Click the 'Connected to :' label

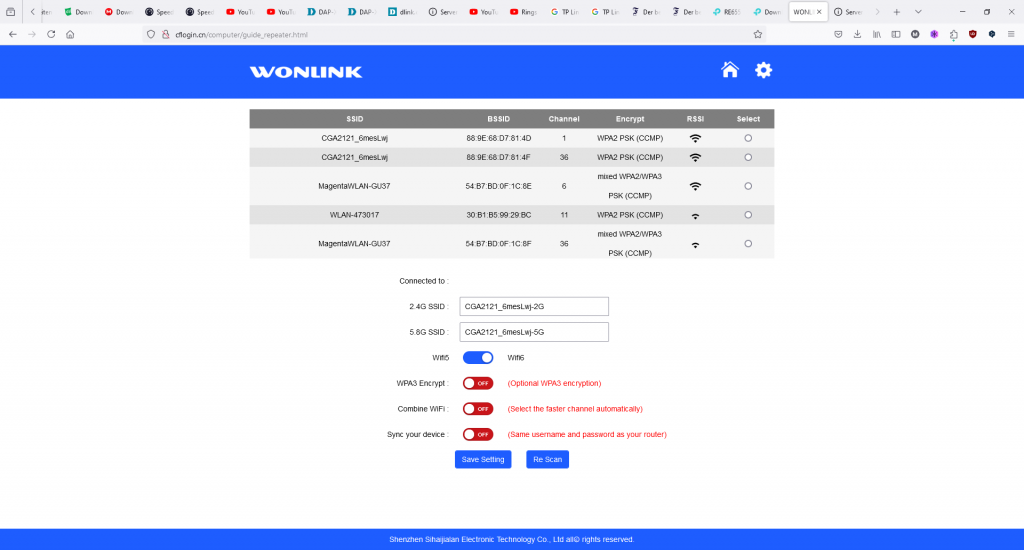pyautogui.click(x=424, y=281)
